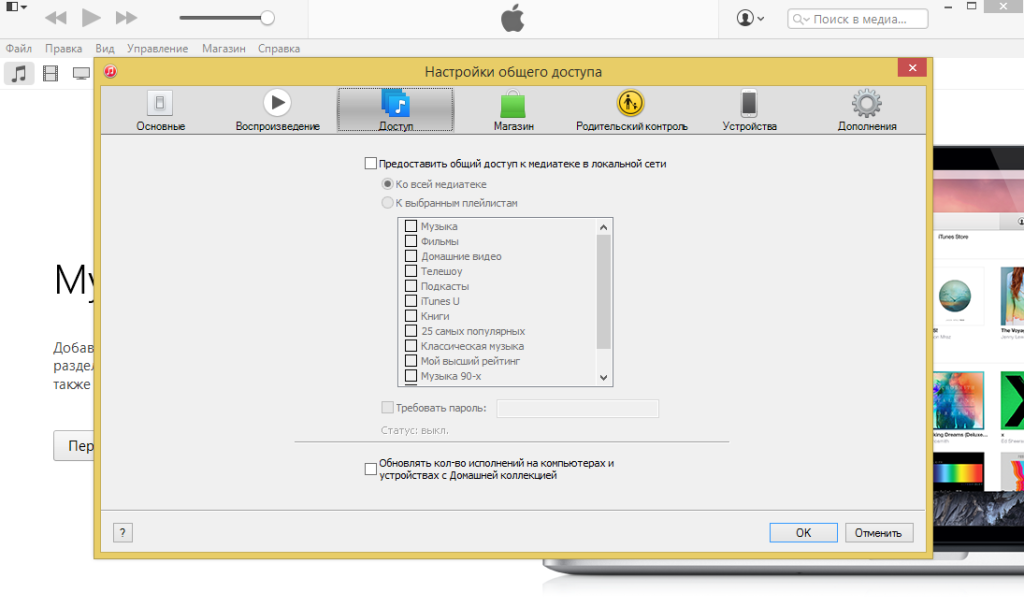Open the Основные preferences tab icon
The image size is (1024, 607).
click(x=160, y=103)
